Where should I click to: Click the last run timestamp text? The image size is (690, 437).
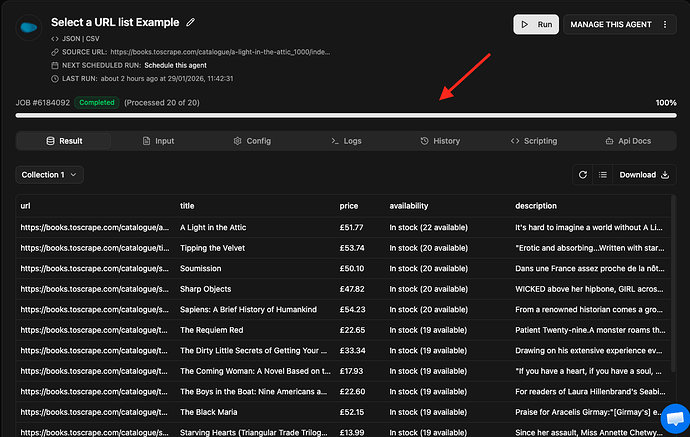click(167, 79)
